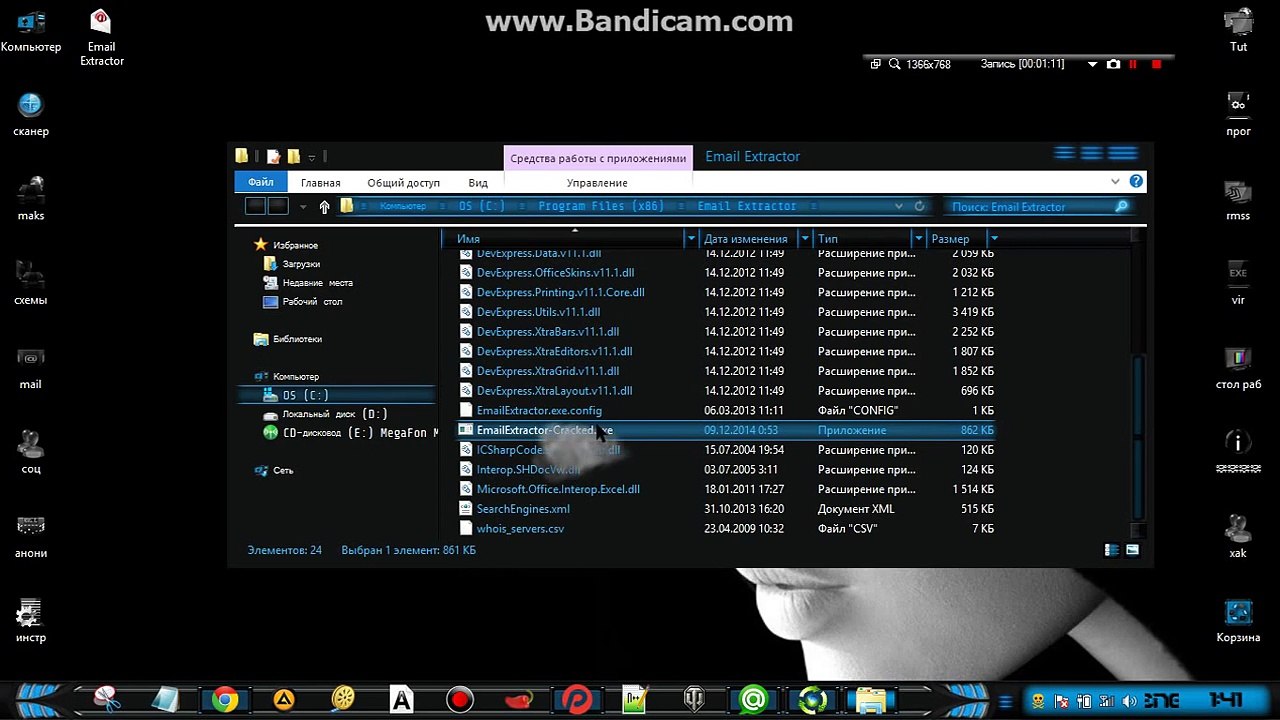This screenshot has width=1280, height=720.
Task: Select the стол раб desktop icon
Action: 1238,367
